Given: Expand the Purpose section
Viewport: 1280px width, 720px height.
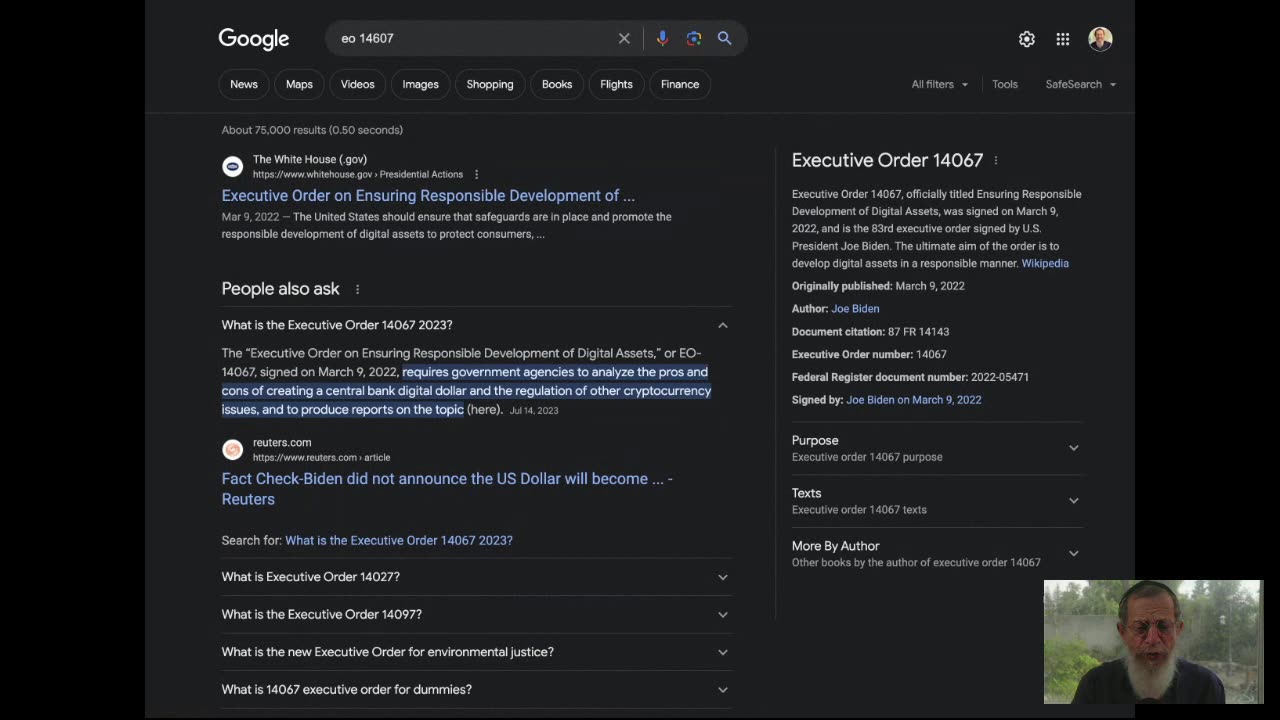Looking at the screenshot, I should click(937, 448).
